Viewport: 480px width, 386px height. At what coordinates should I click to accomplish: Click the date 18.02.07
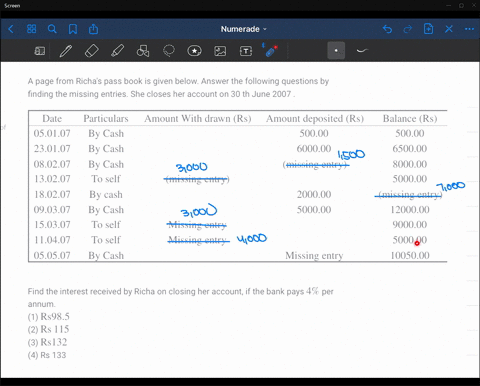pyautogui.click(x=52, y=194)
